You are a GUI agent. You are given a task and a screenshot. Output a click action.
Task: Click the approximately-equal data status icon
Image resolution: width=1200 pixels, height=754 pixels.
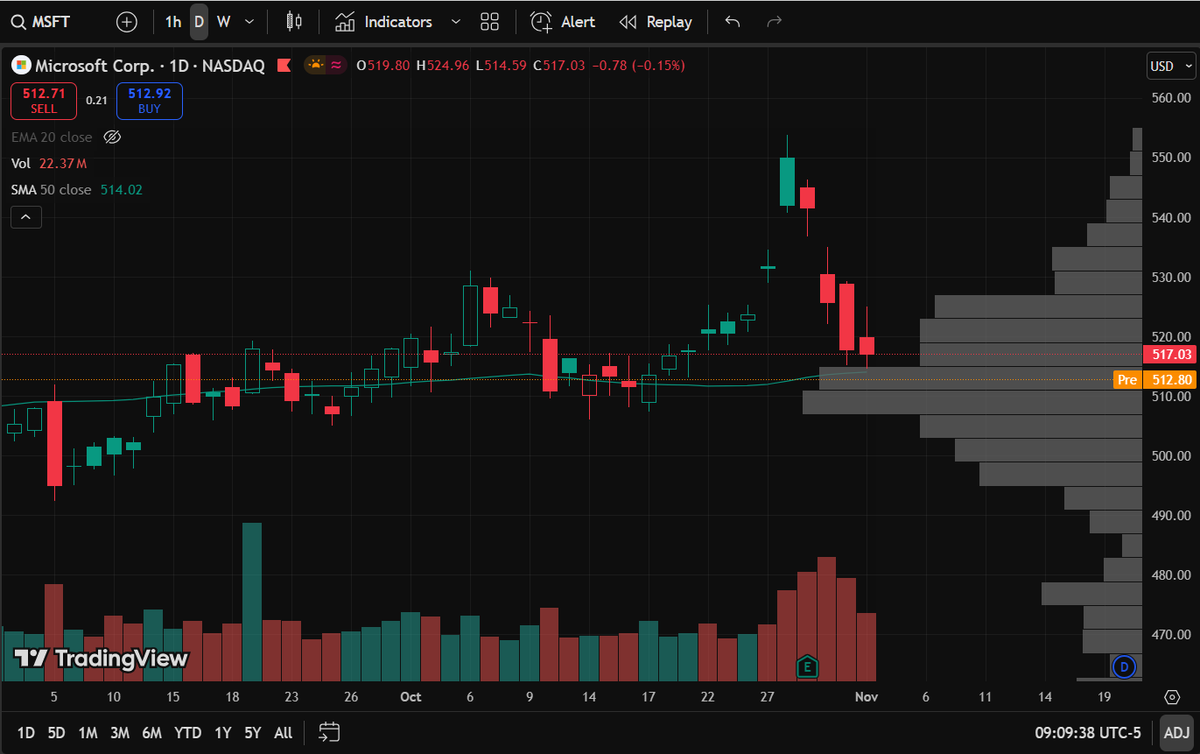[337, 65]
